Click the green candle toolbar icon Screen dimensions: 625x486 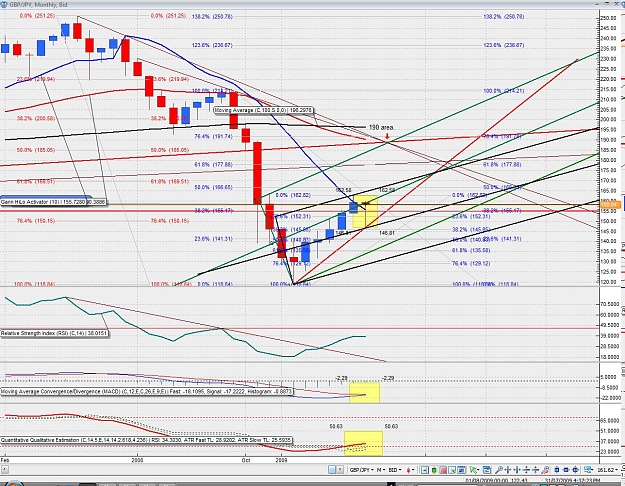434,470
